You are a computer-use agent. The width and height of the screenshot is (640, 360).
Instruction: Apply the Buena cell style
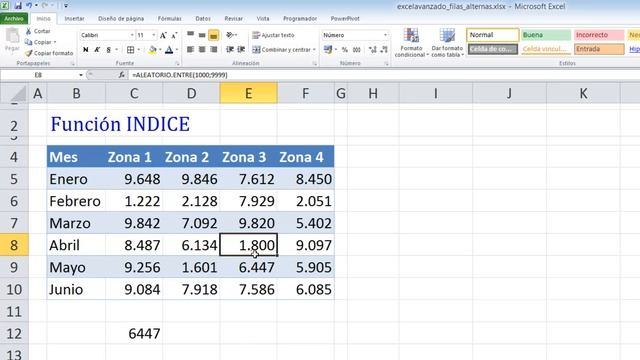click(x=546, y=35)
